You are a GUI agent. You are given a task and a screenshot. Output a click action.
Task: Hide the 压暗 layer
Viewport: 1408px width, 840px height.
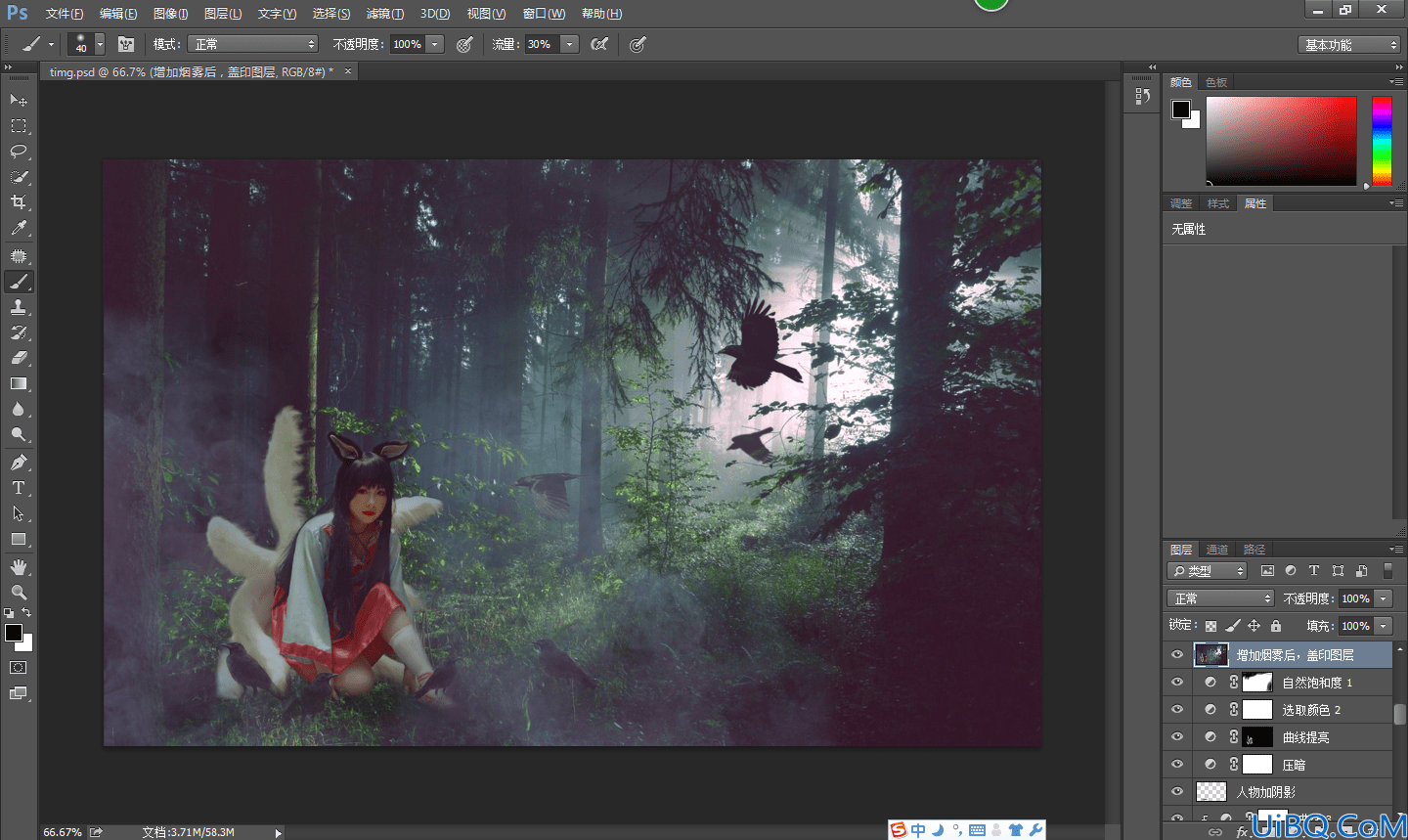tap(1177, 765)
